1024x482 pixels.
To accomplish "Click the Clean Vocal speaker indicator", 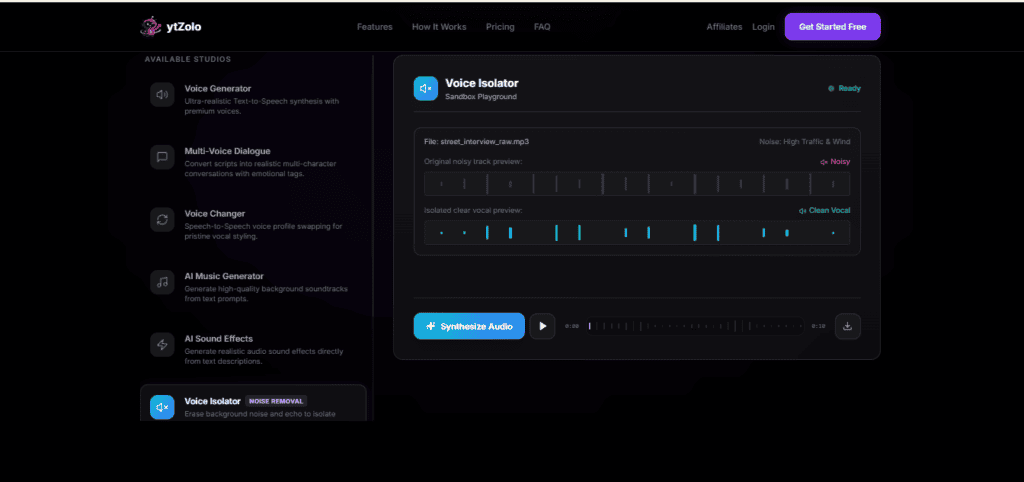I will coord(803,211).
